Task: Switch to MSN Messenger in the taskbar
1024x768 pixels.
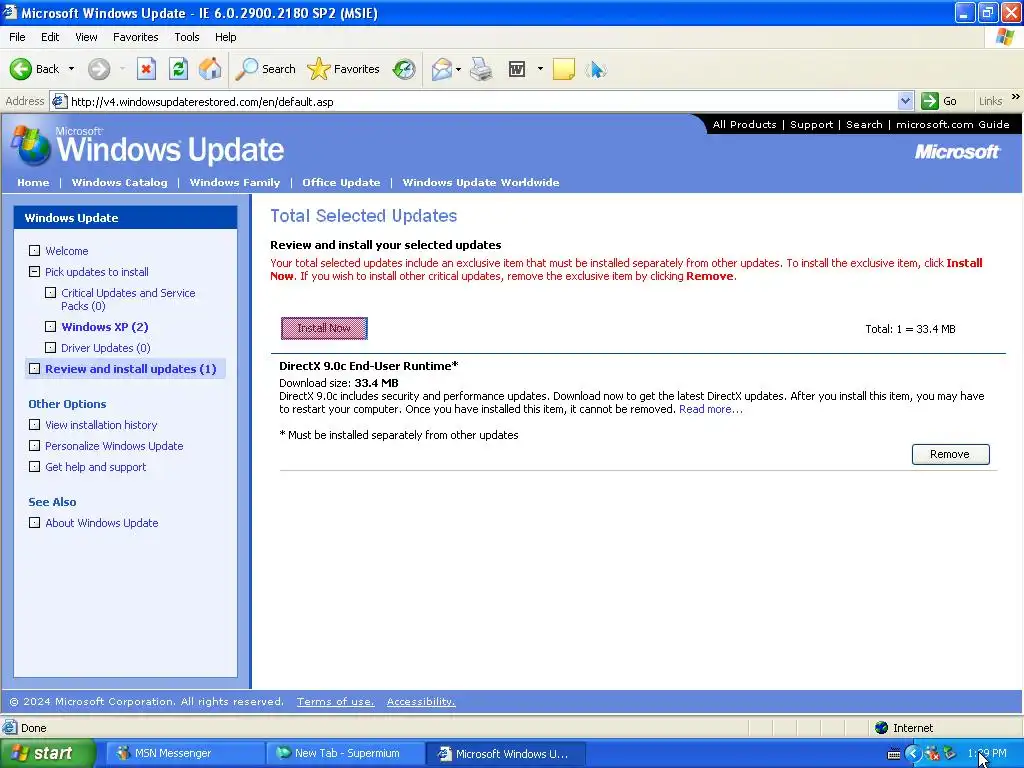Action: [x=185, y=753]
